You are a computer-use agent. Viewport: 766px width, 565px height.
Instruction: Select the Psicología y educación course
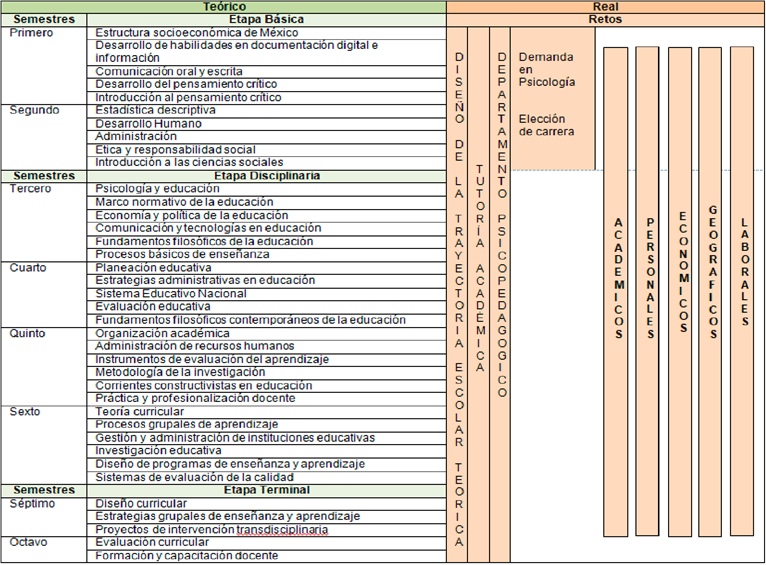click(x=157, y=188)
